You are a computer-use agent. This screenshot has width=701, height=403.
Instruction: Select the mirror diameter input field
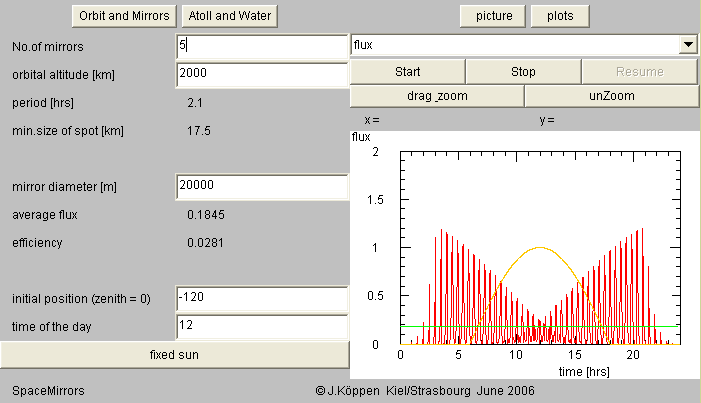pos(260,186)
